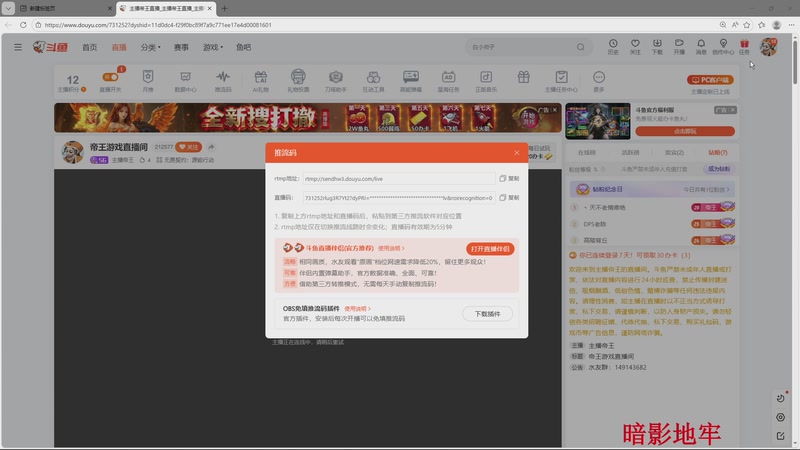This screenshot has height=450, width=800.
Task: Copy the rtmp地址 with its 复制 button
Action: click(509, 179)
